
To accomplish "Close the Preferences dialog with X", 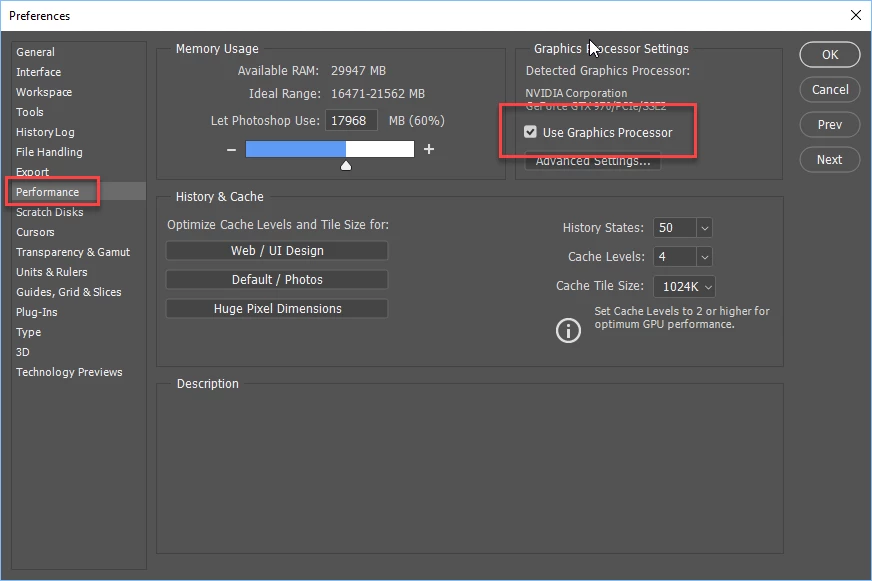I will 855,16.
